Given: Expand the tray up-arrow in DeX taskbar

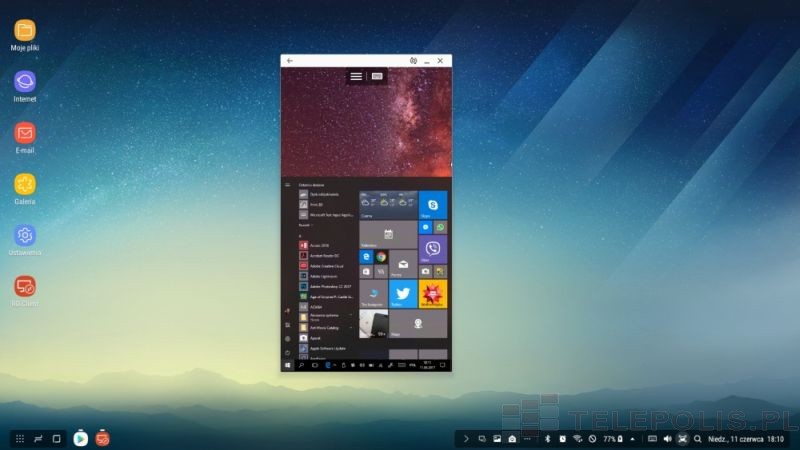Looking at the screenshot, I should (x=633, y=439).
